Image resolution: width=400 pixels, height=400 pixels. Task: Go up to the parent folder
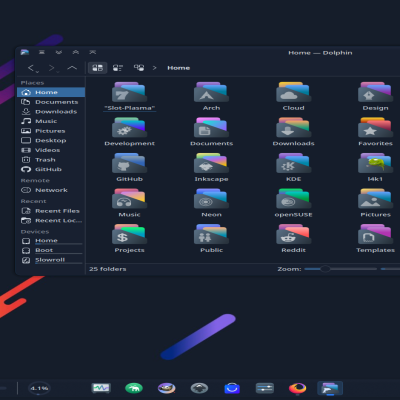(x=72, y=68)
